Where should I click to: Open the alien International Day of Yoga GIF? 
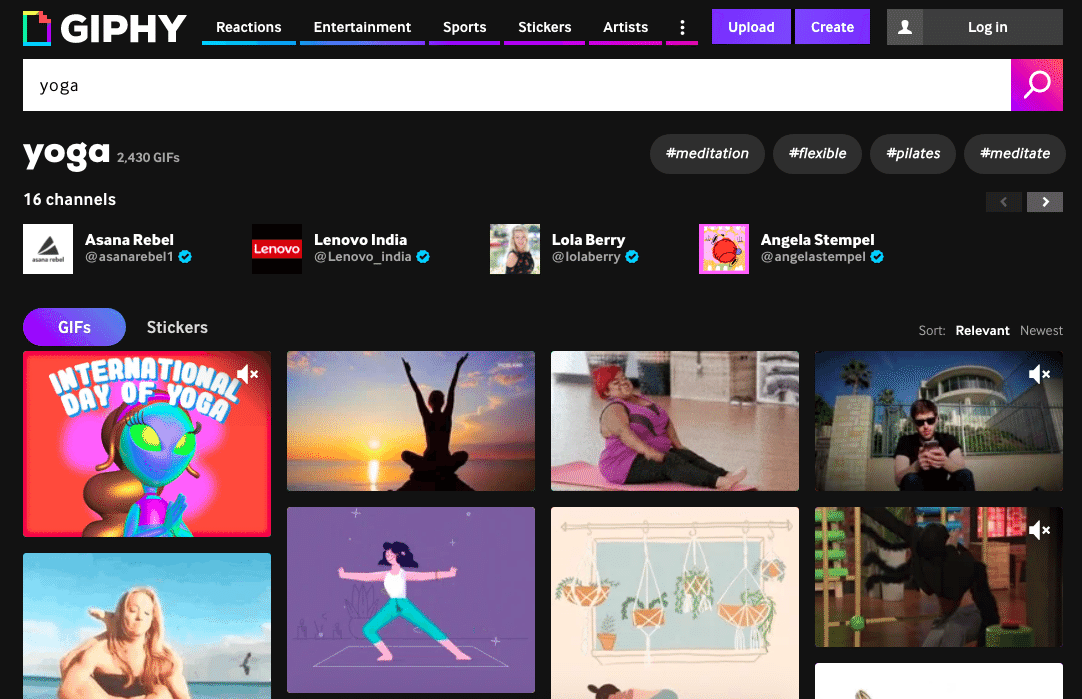click(x=147, y=444)
